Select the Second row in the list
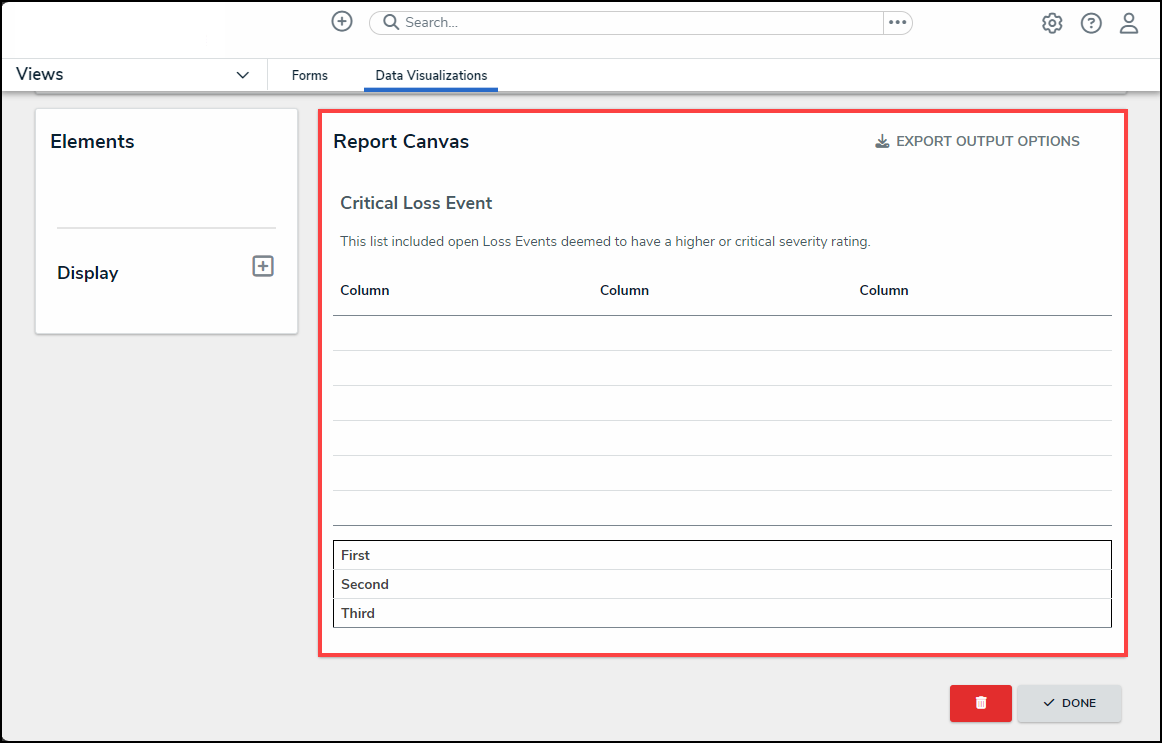This screenshot has width=1162, height=743. 721,584
